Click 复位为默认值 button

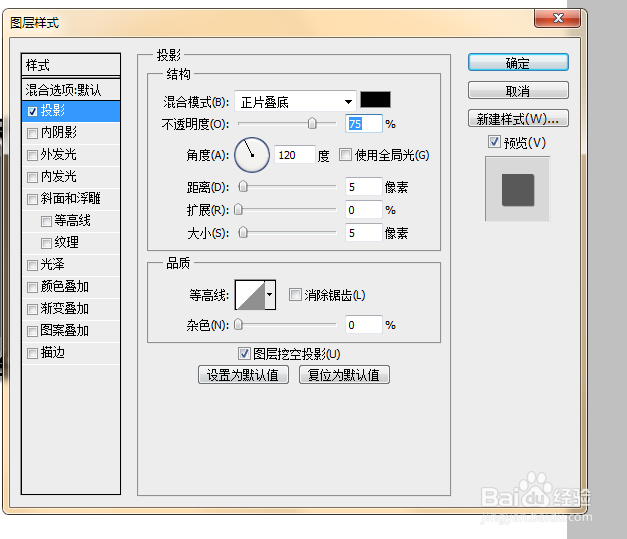[344, 375]
